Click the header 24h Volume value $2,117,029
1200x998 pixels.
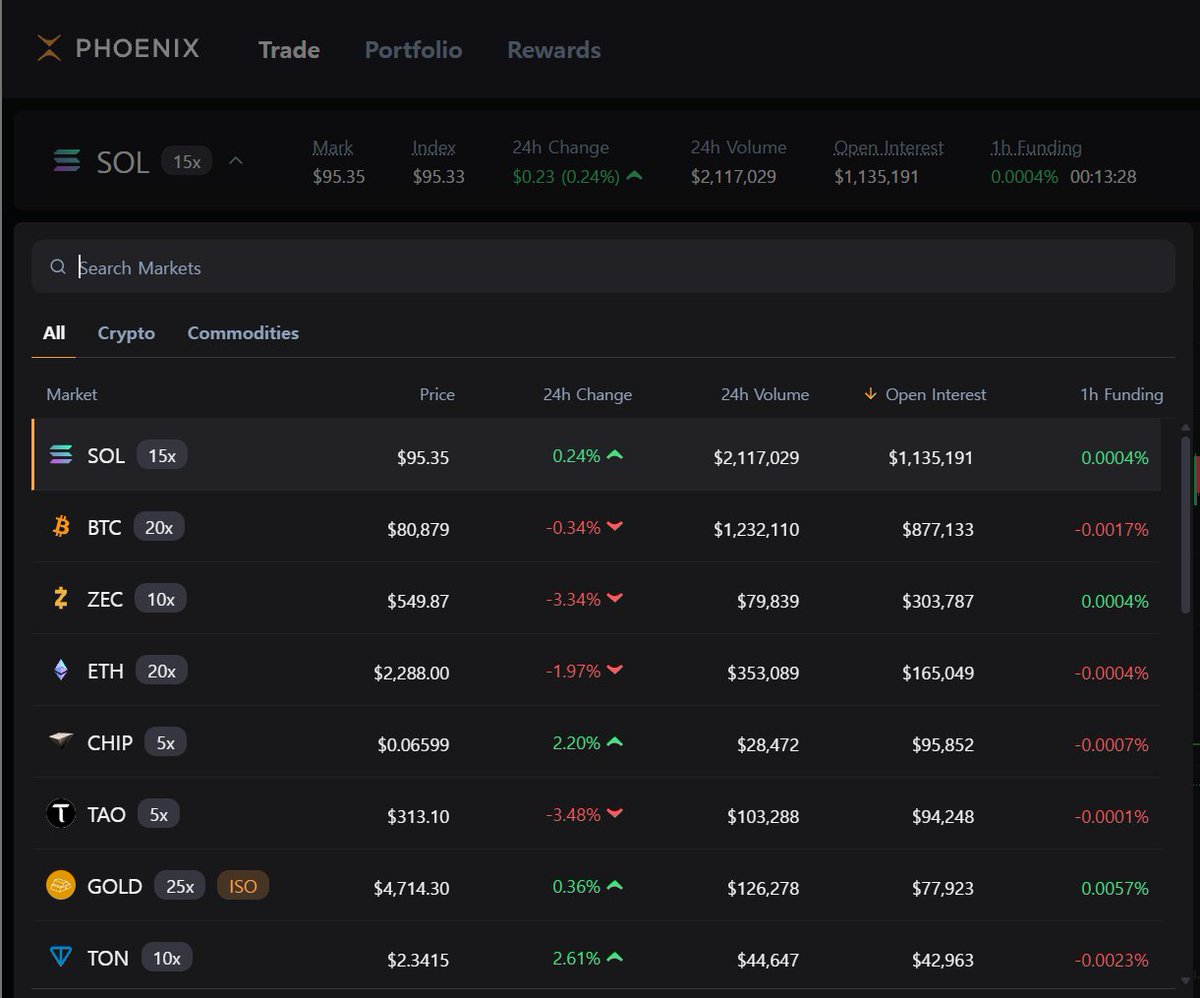coord(734,177)
